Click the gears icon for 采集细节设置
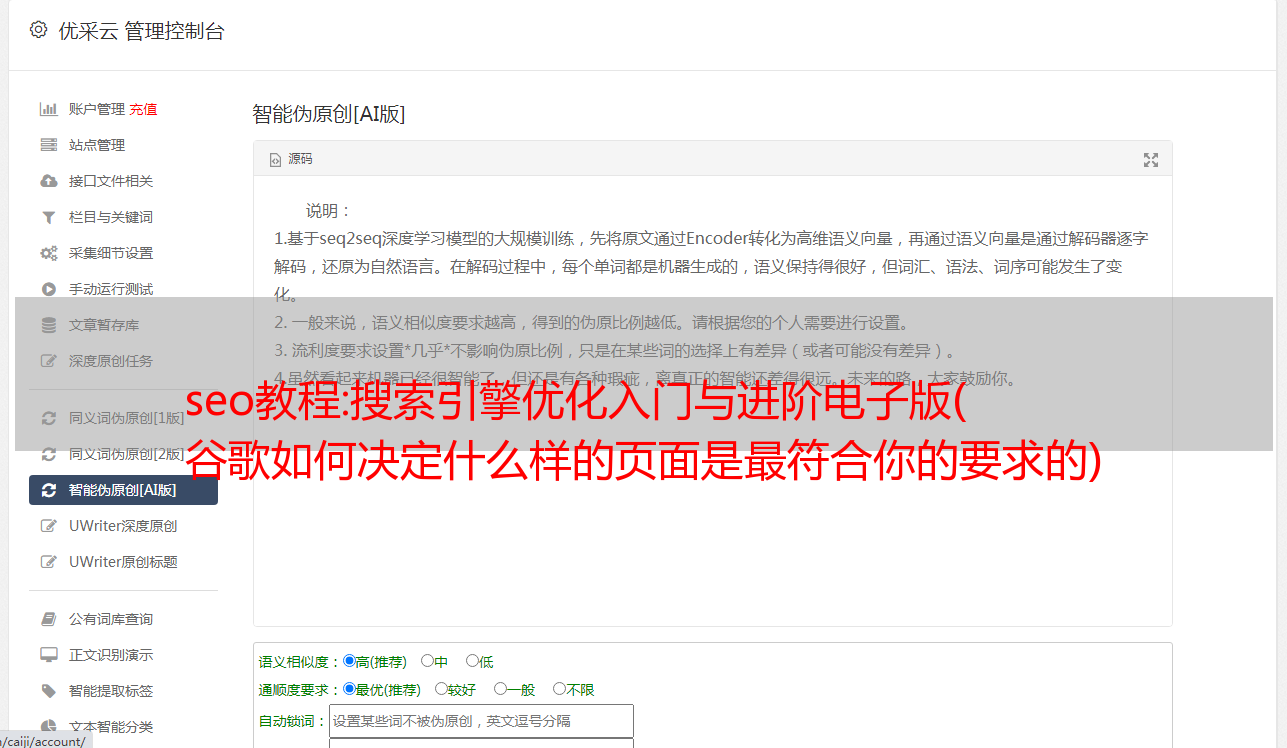Image resolution: width=1287 pixels, height=748 pixels. tap(48, 253)
